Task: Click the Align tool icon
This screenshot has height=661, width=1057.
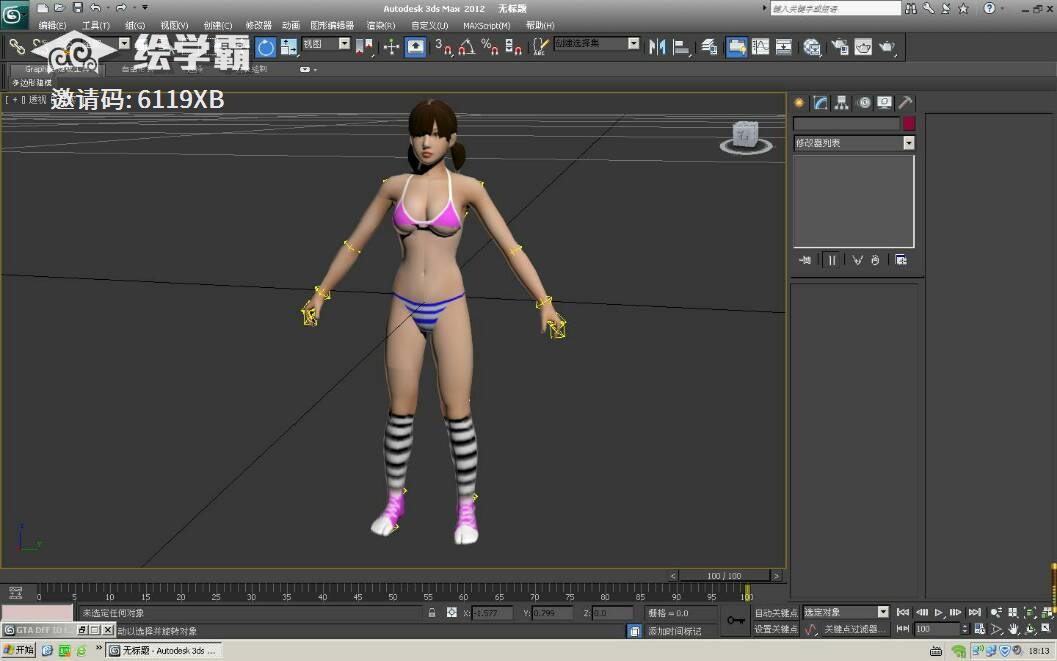Action: point(681,47)
